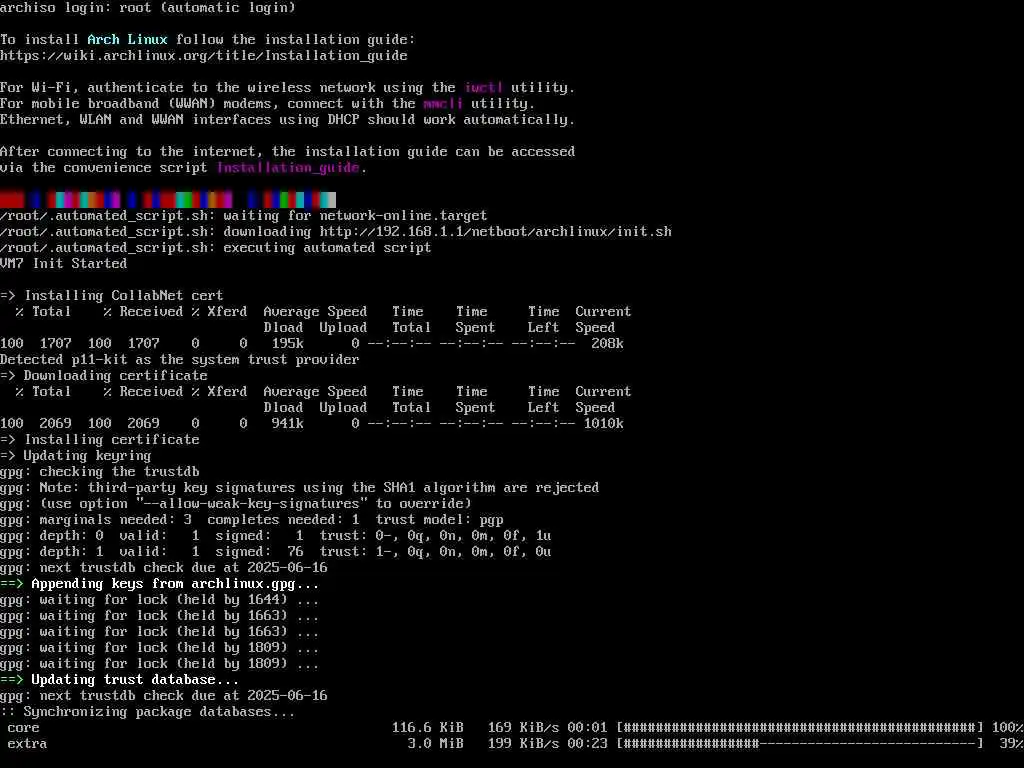Screen dimensions: 1024x768
Task: Click "==> Updating trust database..." line
Action: pos(120,680)
